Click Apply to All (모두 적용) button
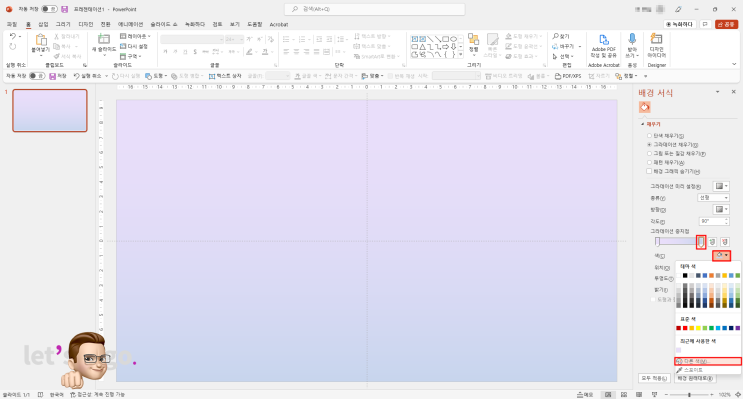Image resolution: width=743 pixels, height=399 pixels. (654, 378)
